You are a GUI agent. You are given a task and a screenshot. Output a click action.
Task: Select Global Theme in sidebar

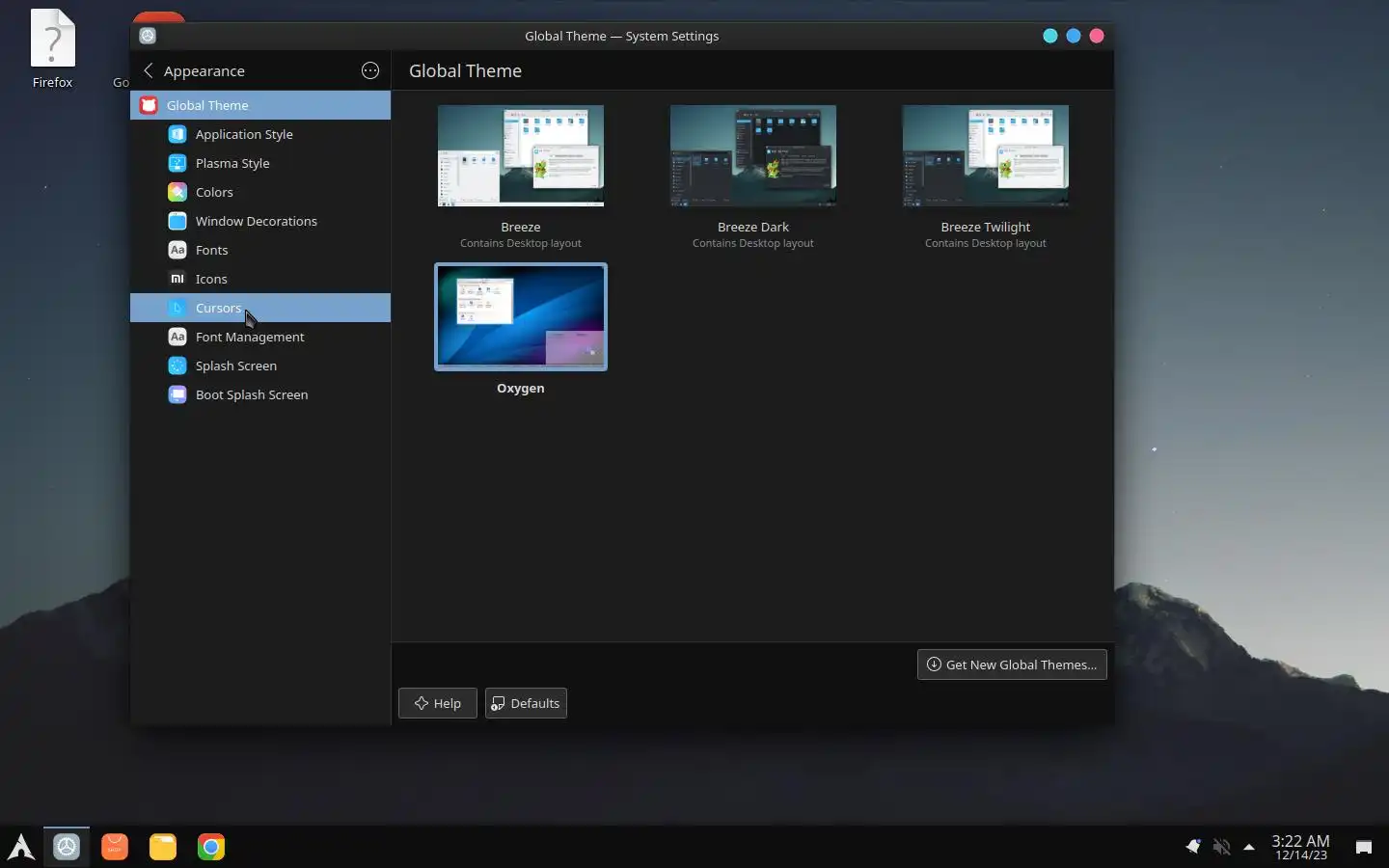pos(259,105)
